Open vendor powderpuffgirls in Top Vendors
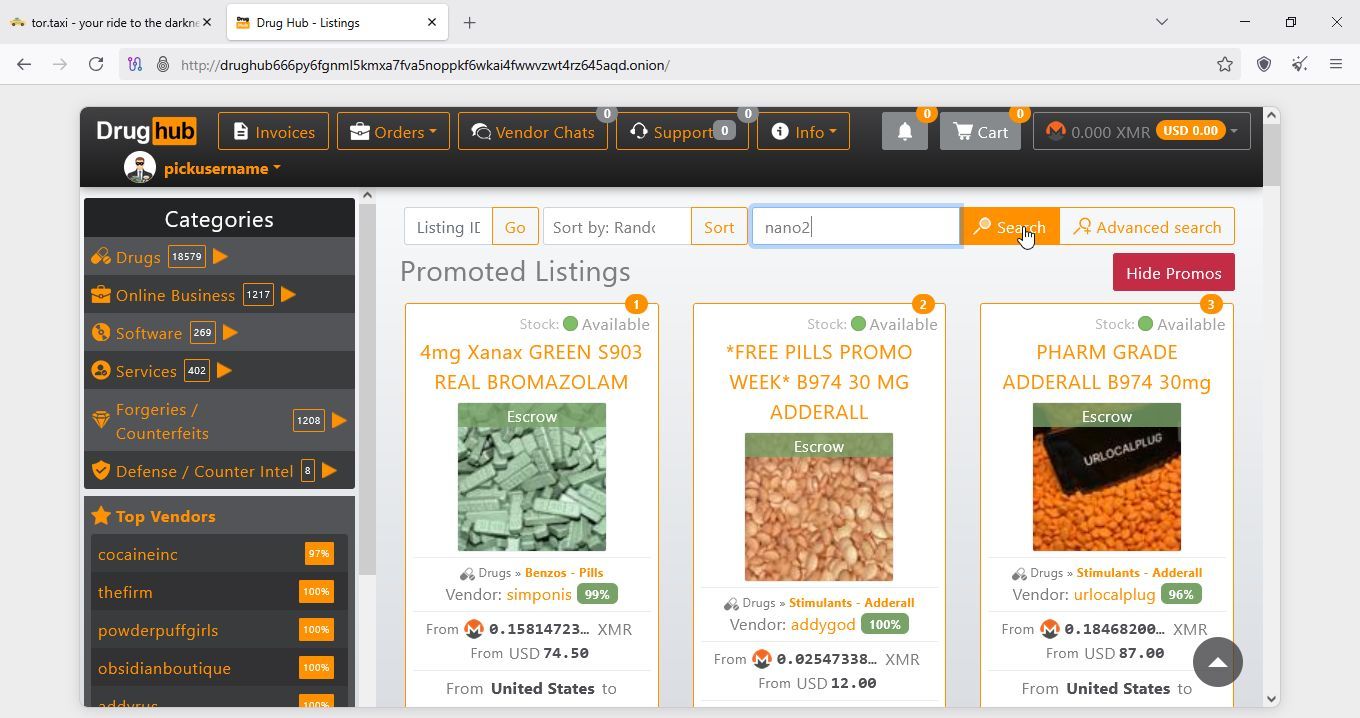The height and width of the screenshot is (718, 1360). (x=158, y=630)
